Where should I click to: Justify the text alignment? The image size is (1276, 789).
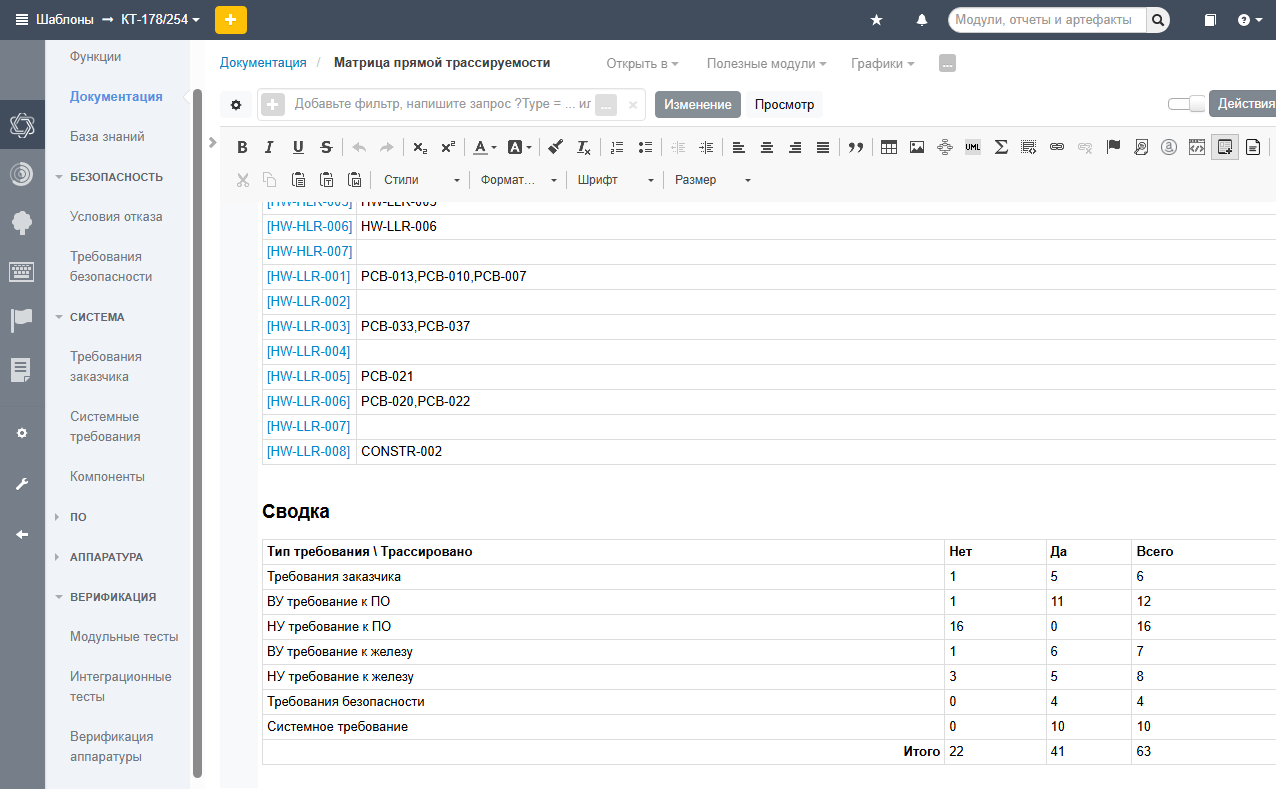point(823,147)
